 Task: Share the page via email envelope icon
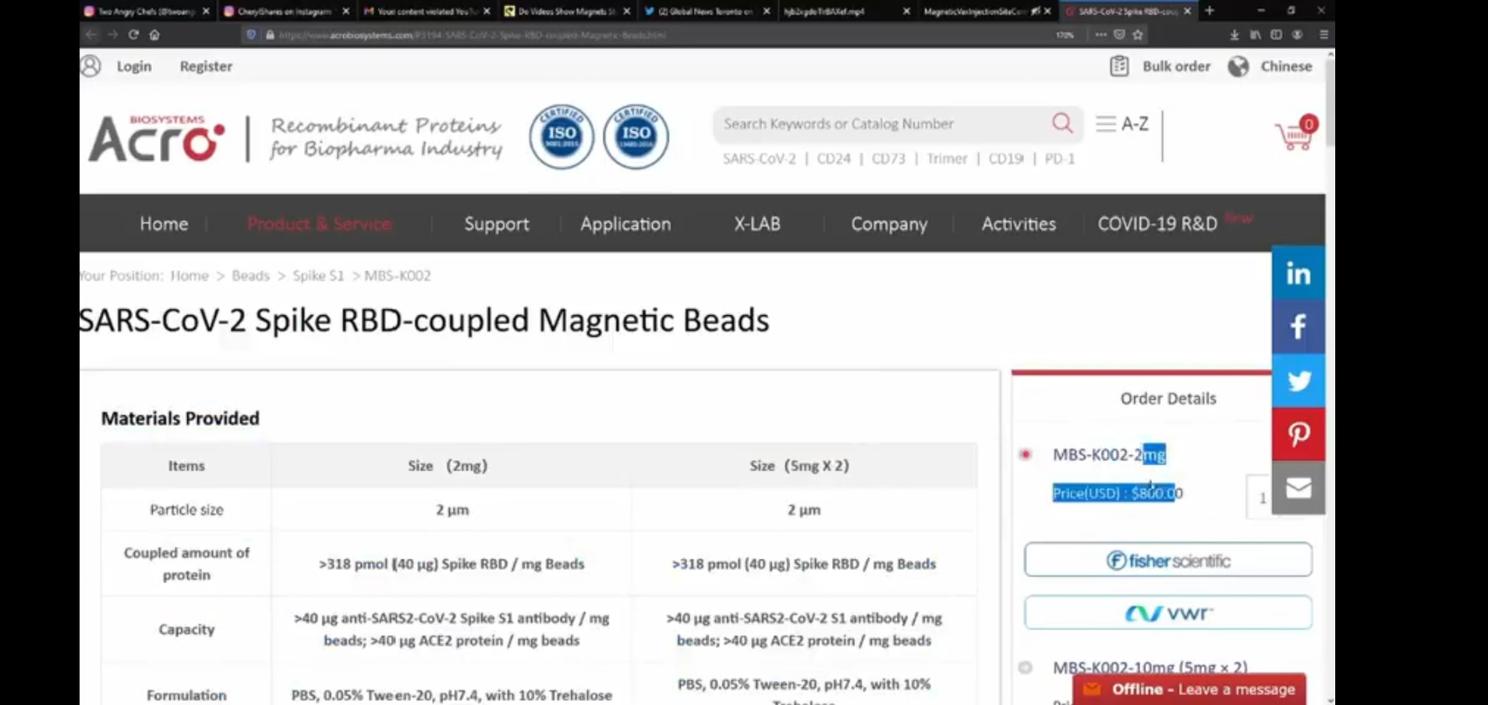(x=1298, y=488)
